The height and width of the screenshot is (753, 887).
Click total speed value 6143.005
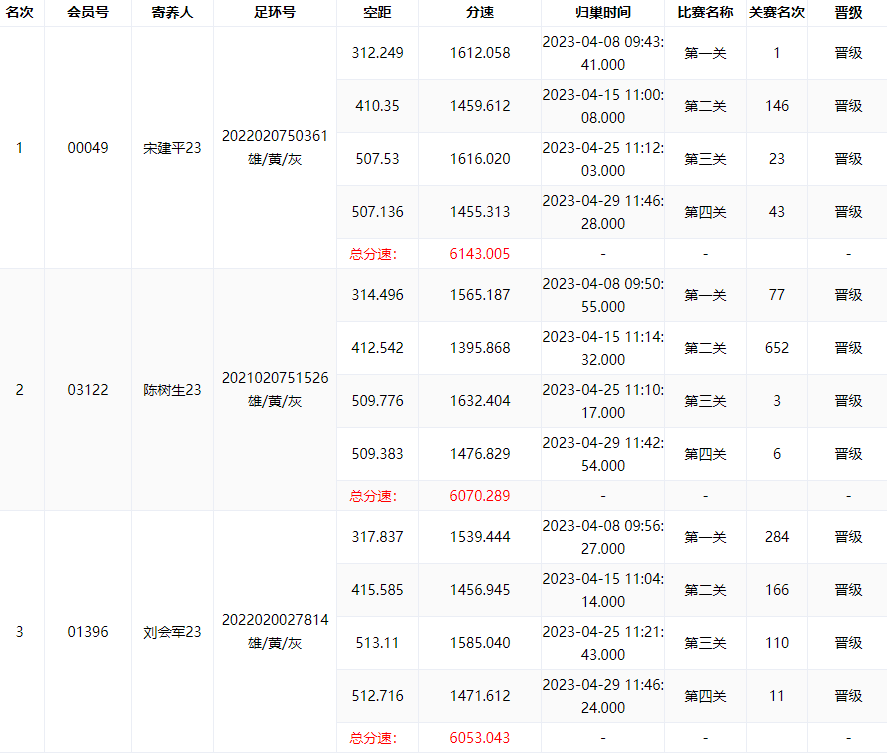(x=480, y=254)
